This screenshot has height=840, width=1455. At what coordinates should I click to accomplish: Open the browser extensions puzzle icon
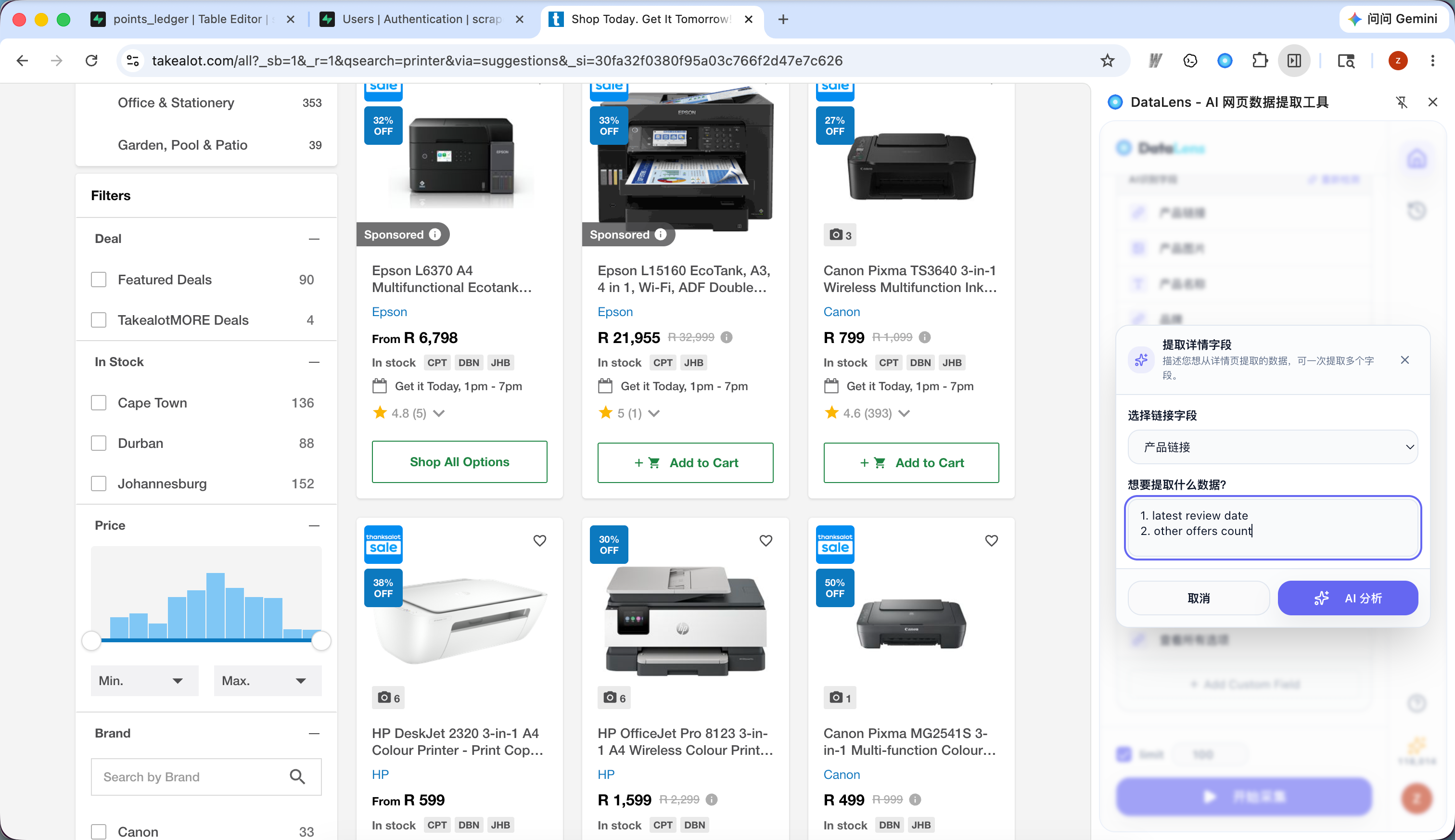[1260, 61]
